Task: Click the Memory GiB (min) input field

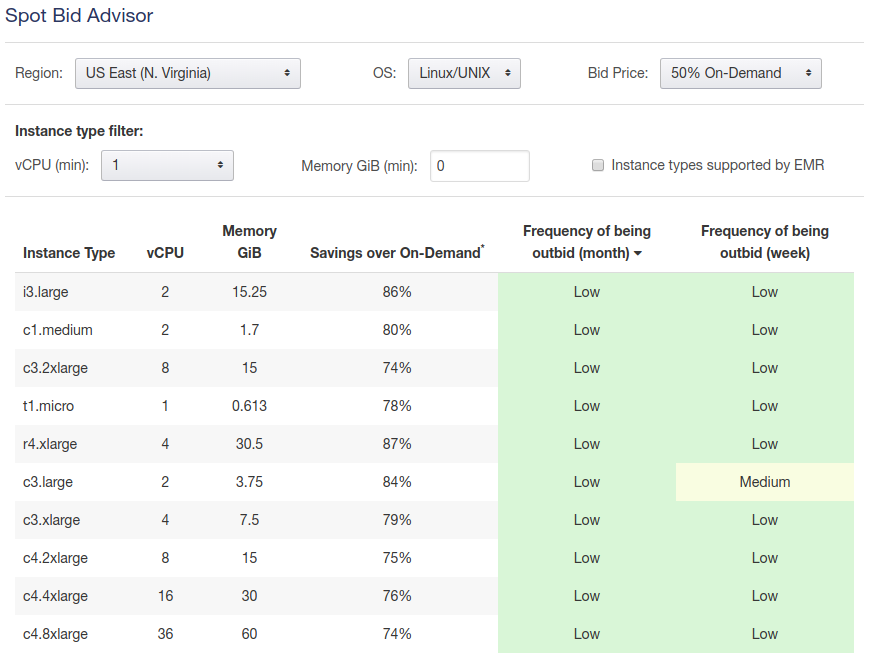Action: (x=479, y=166)
